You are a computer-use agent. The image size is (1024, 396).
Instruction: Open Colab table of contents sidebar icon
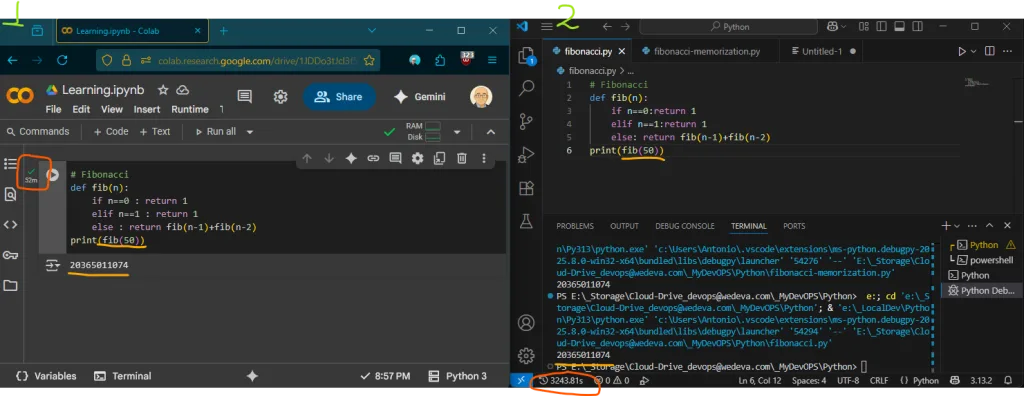10,163
